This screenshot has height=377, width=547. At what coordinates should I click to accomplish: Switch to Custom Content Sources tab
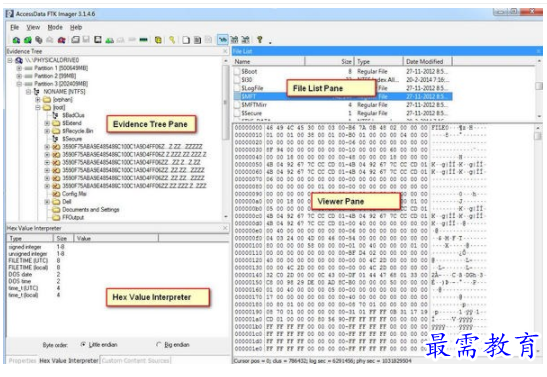pos(136,360)
